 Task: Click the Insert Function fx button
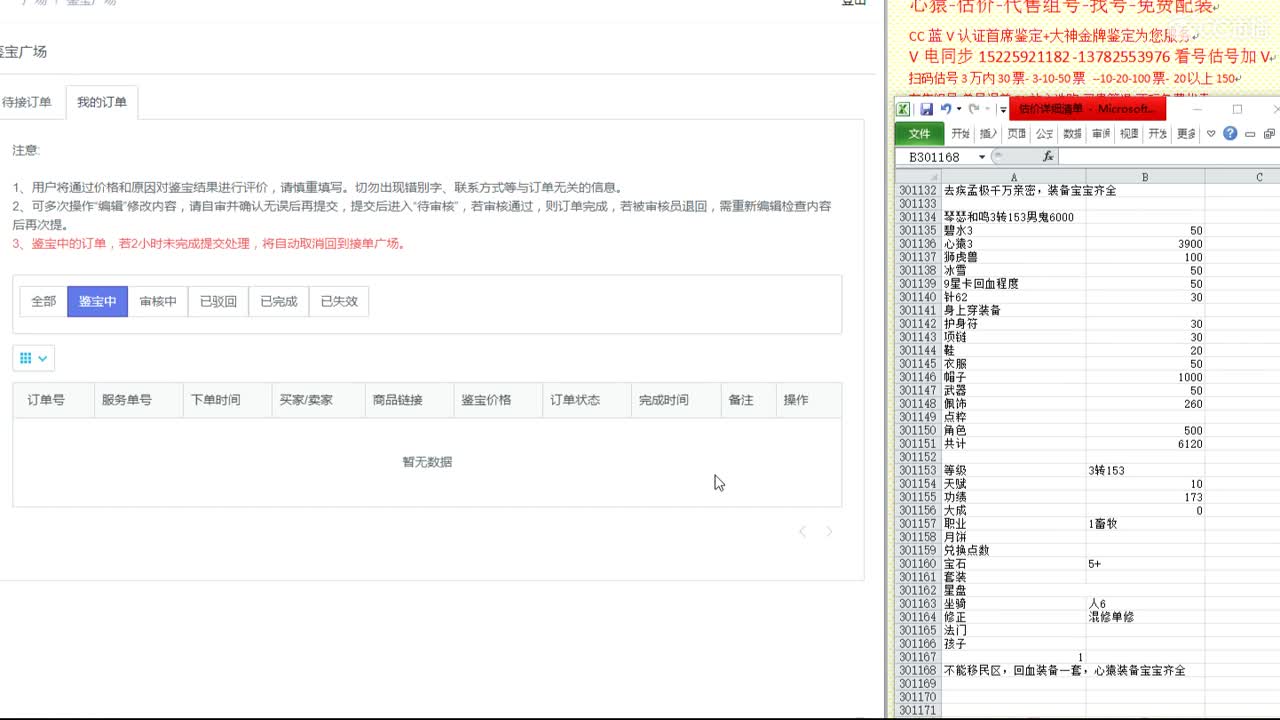click(1048, 157)
